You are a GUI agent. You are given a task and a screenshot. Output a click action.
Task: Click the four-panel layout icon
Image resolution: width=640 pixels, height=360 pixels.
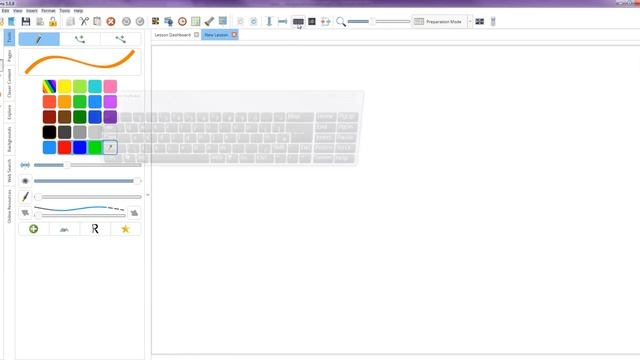pyautogui.click(x=480, y=22)
